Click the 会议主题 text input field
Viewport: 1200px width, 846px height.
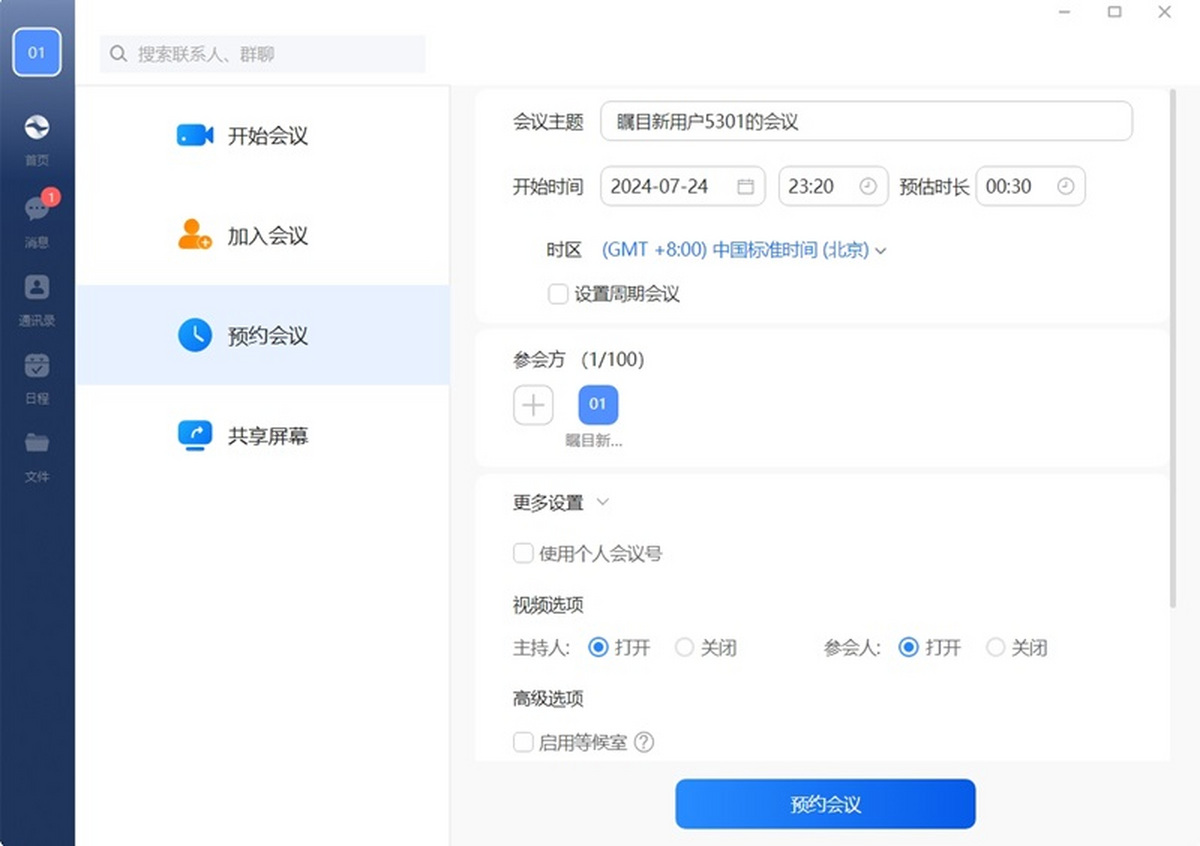pyautogui.click(x=865, y=122)
